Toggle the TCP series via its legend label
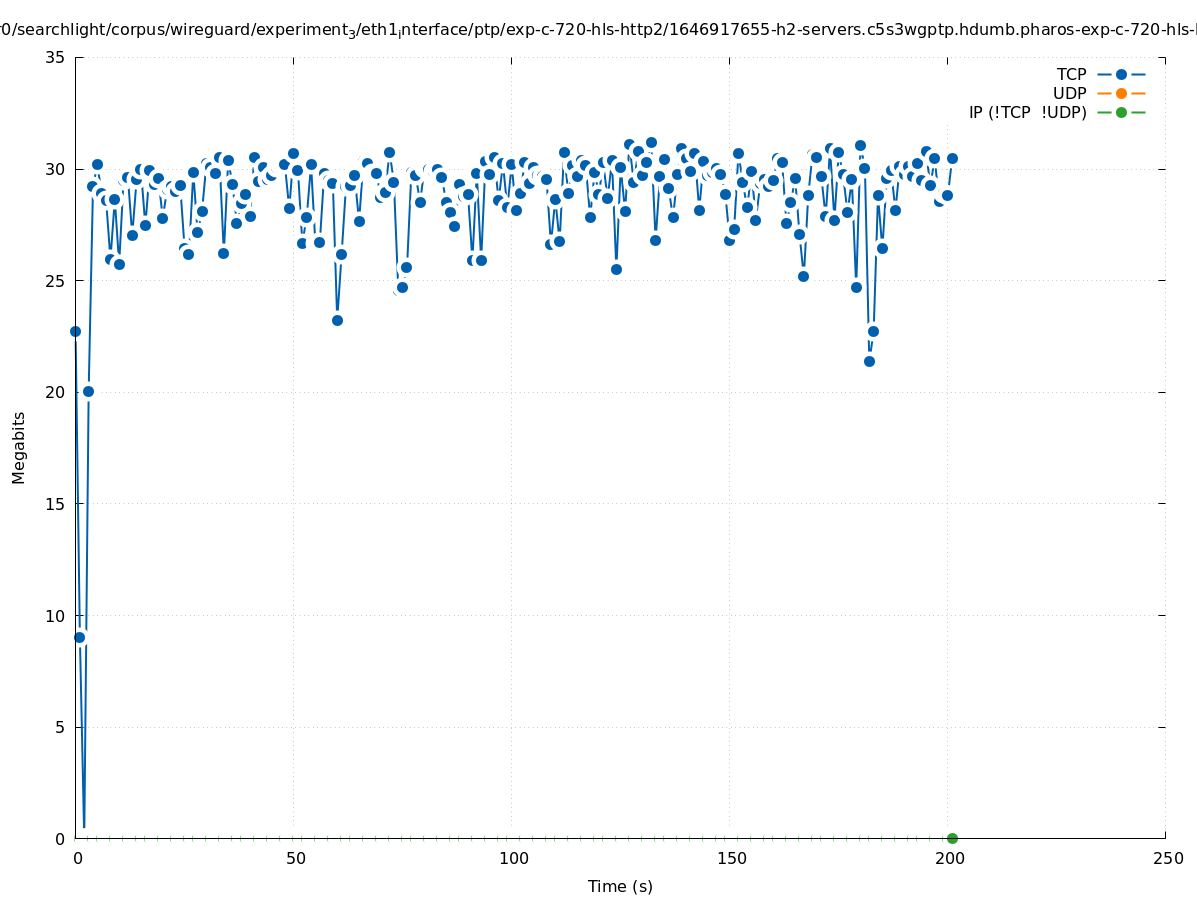 (1071, 74)
